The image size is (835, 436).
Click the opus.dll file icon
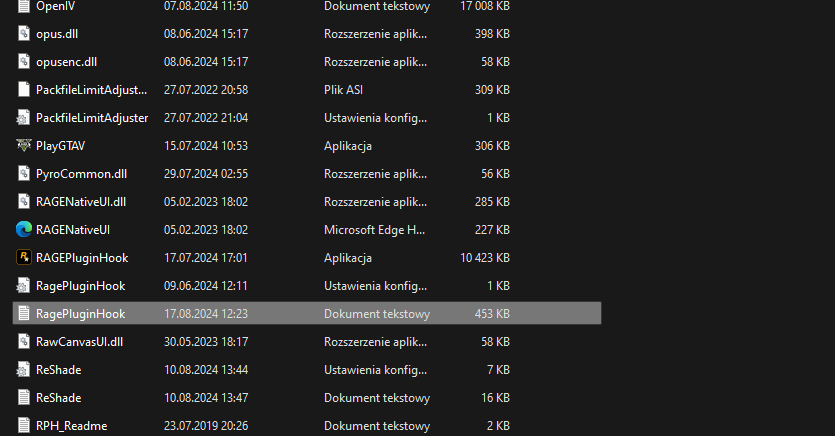24,34
